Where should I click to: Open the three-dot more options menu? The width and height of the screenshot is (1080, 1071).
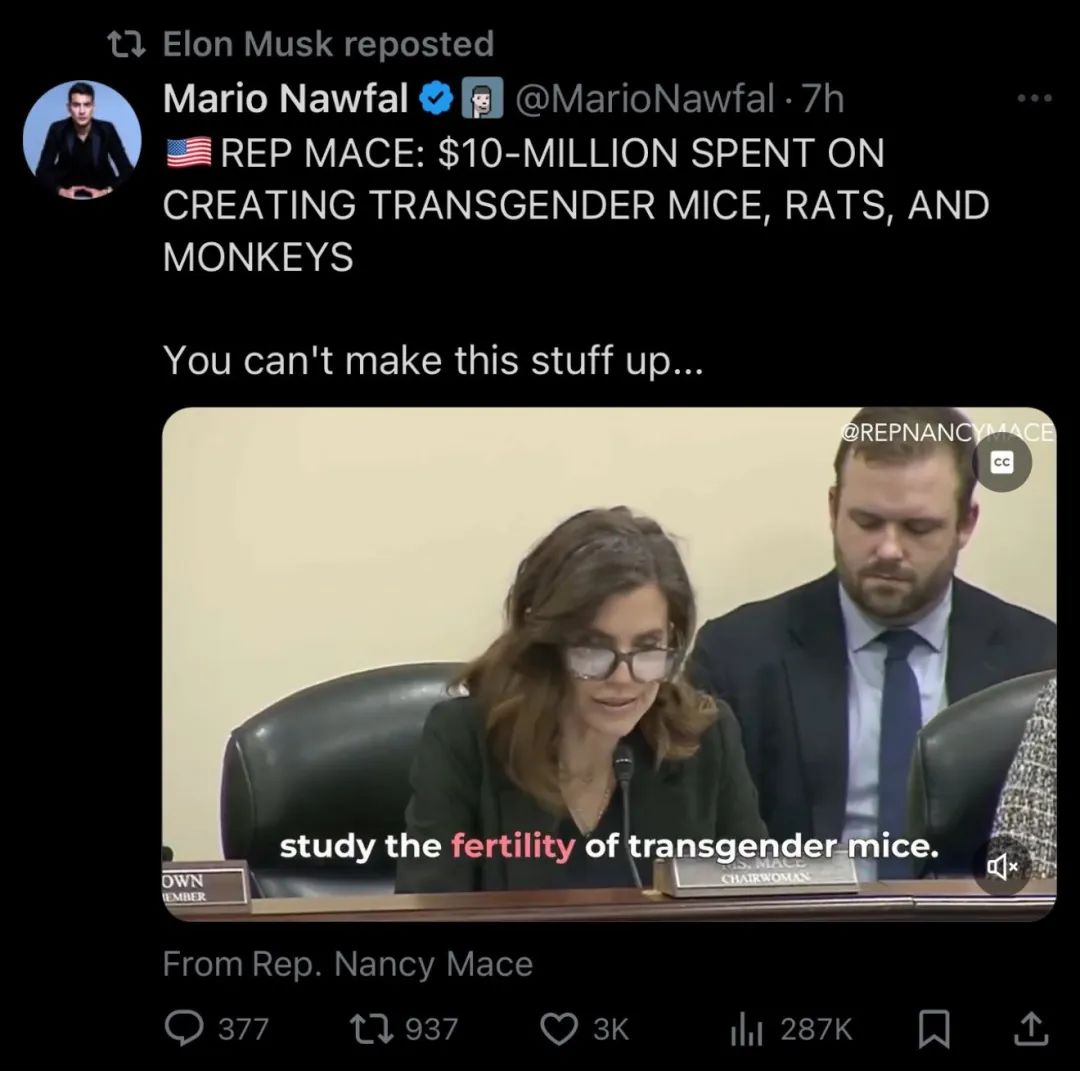[1034, 99]
